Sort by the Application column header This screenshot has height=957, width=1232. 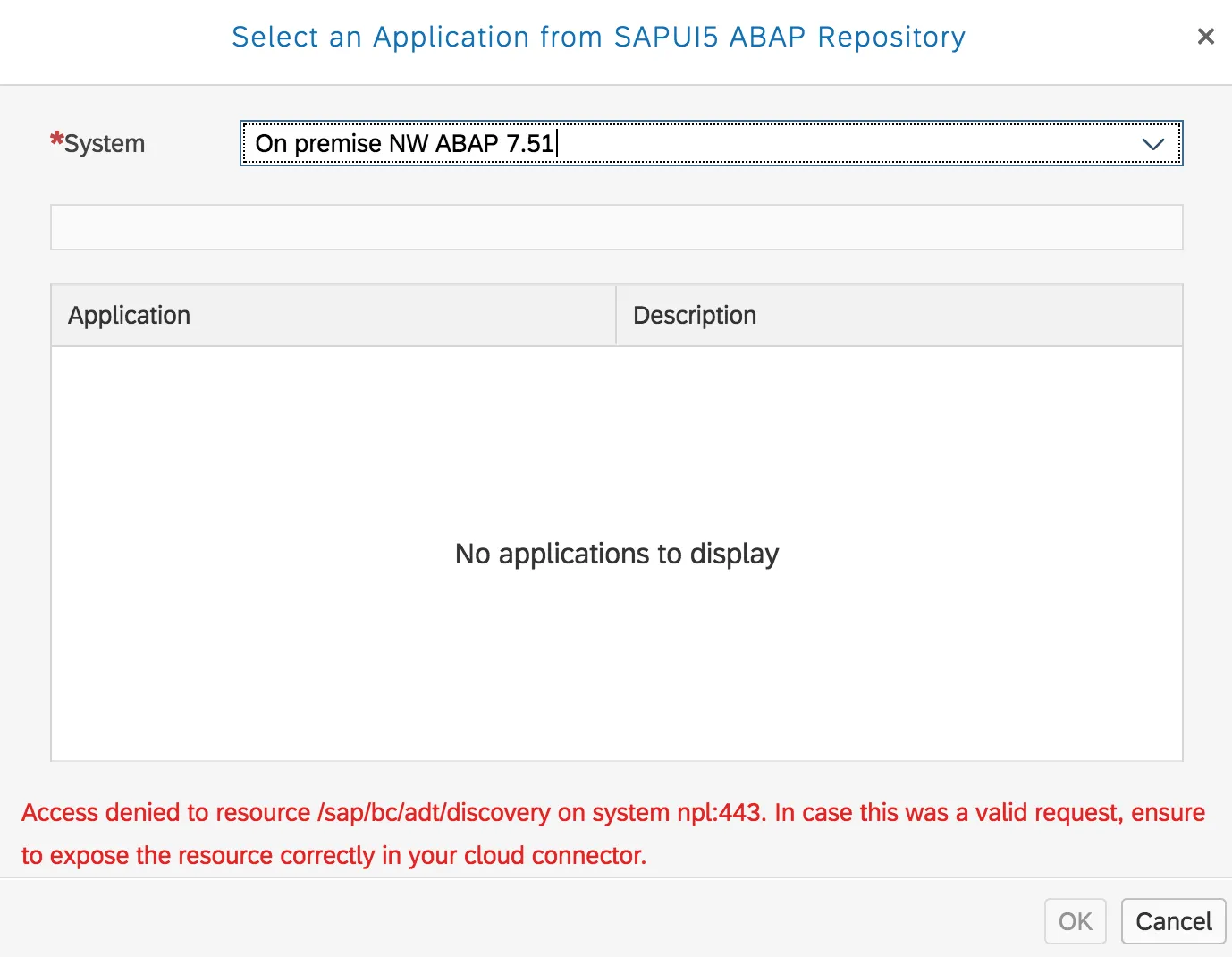tap(130, 316)
